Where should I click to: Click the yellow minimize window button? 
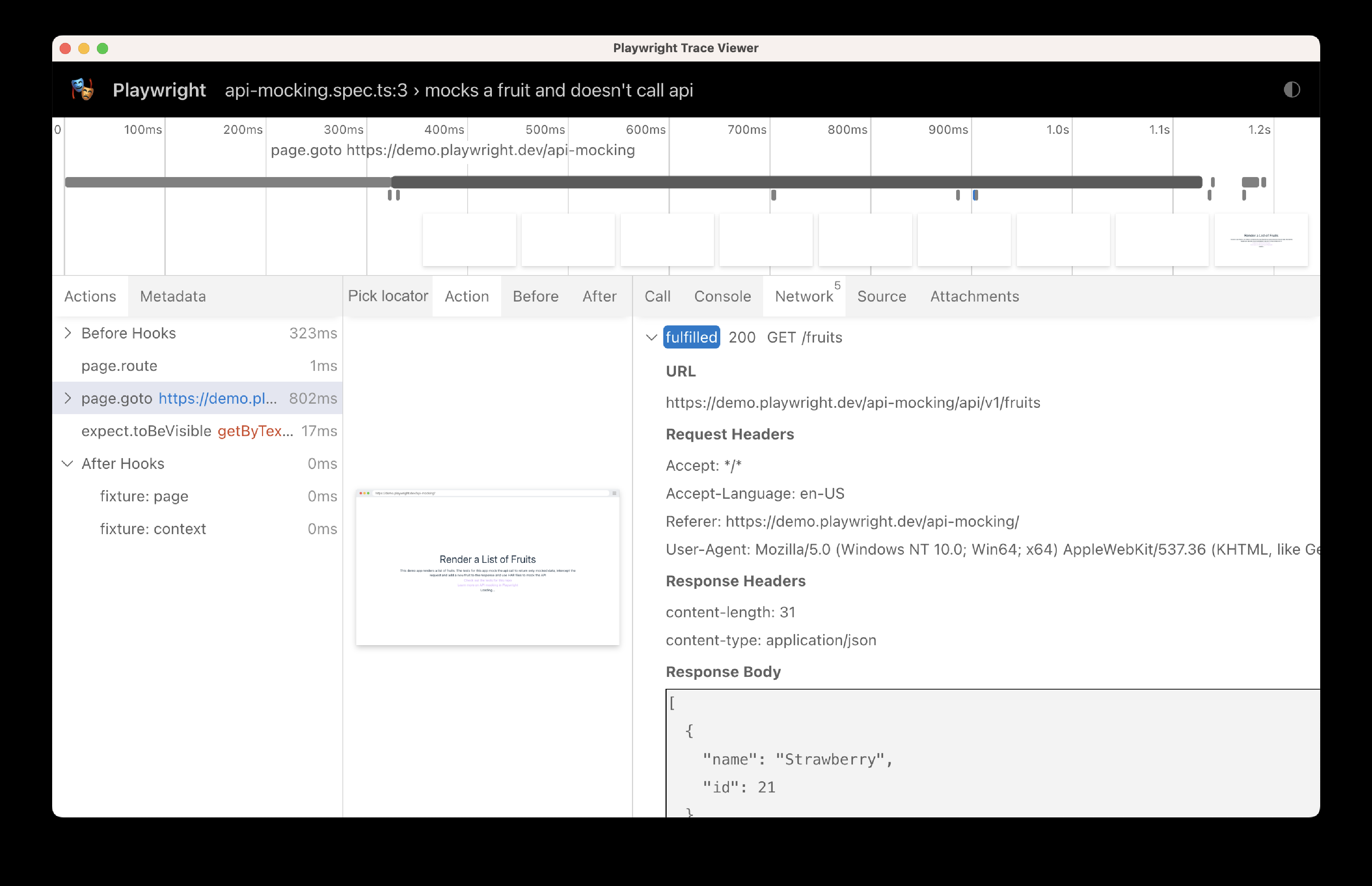pos(84,48)
